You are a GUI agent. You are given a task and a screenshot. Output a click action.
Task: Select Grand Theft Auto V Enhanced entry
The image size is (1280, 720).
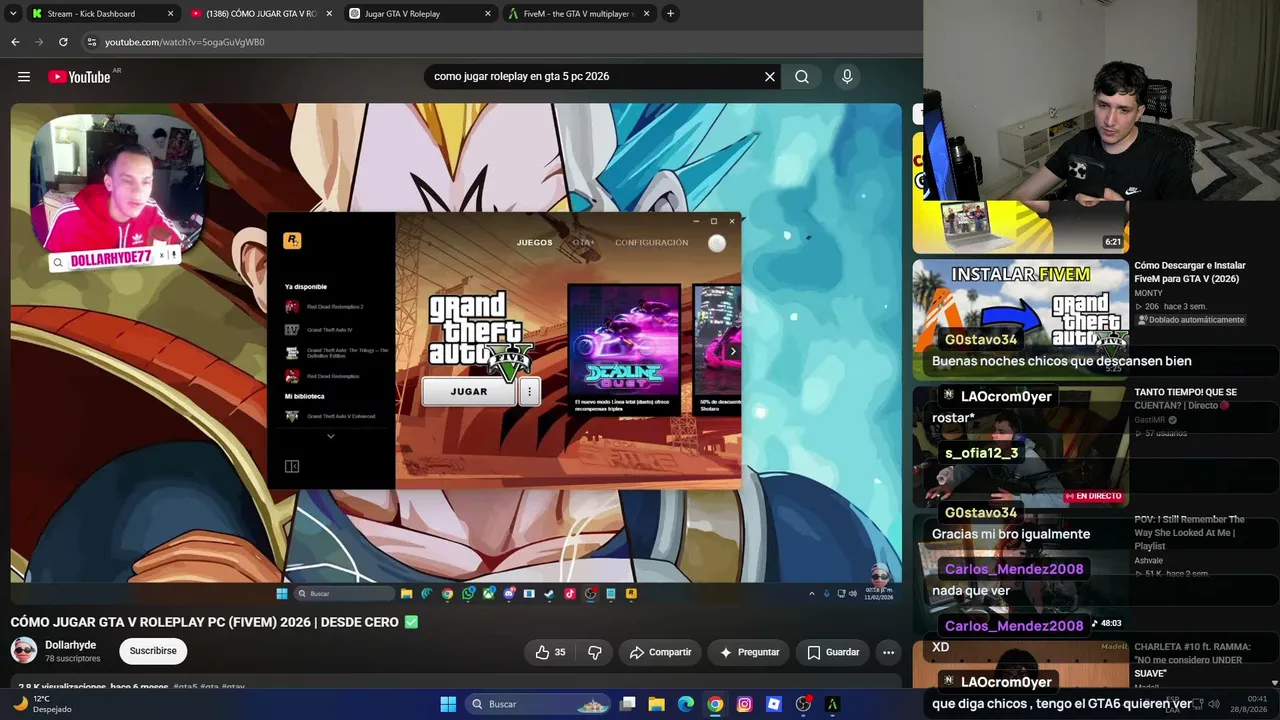331,416
